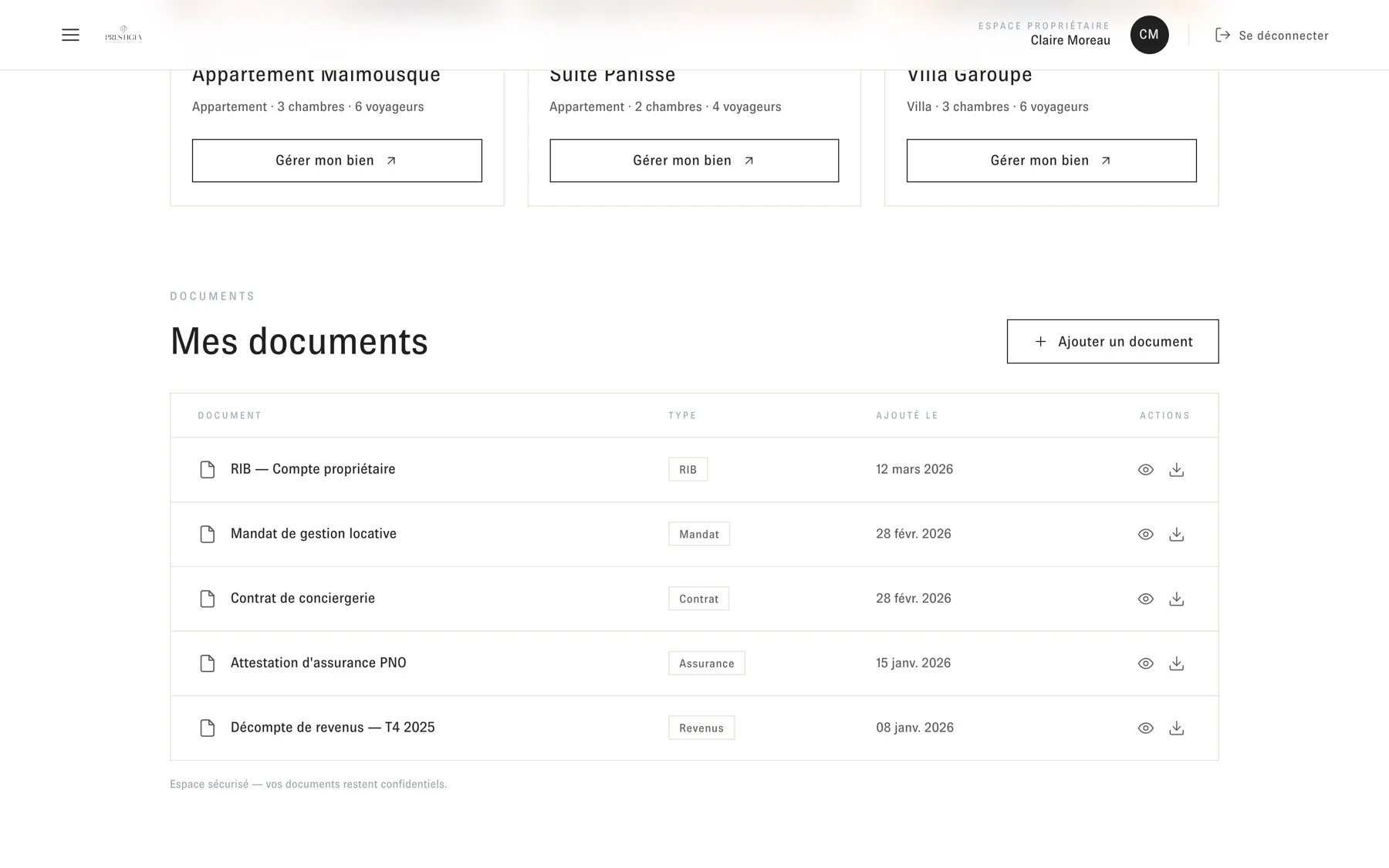The image size is (1389, 868).
Task: View the Mandat de gestion locative document
Action: click(1145, 535)
